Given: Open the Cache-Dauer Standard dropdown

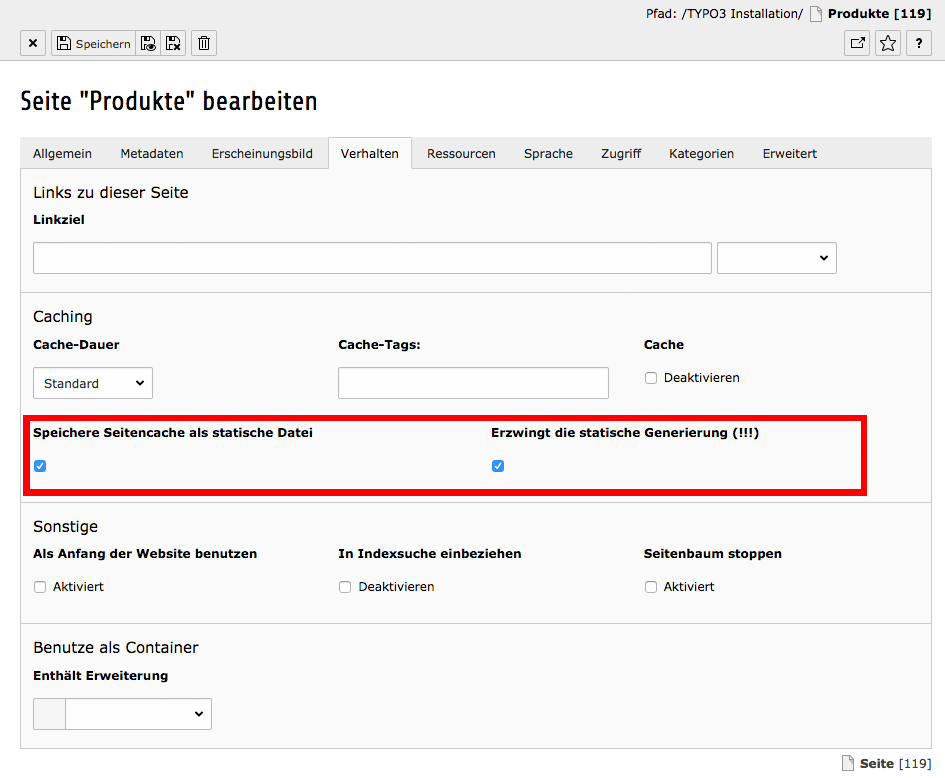Looking at the screenshot, I should [93, 383].
